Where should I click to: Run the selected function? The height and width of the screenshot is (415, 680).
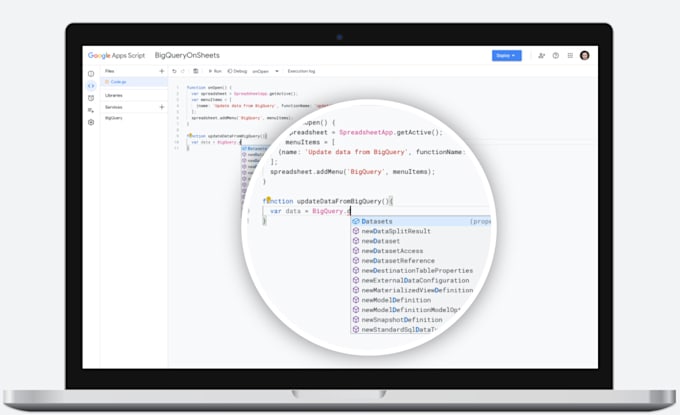click(215, 71)
